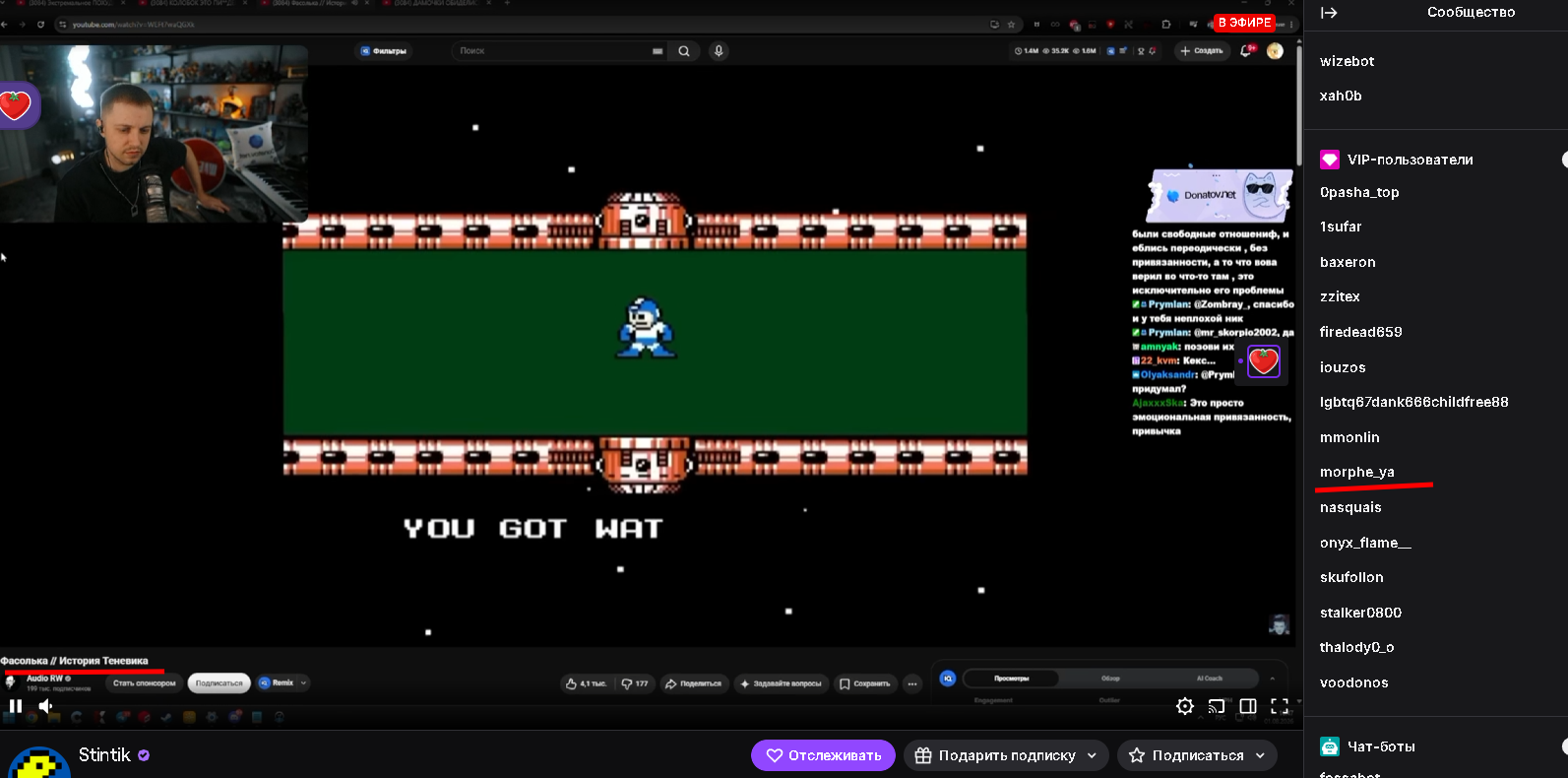This screenshot has width=1568, height=778.
Task: Click the VIP-пользователи diamond badge icon
Action: tap(1330, 160)
